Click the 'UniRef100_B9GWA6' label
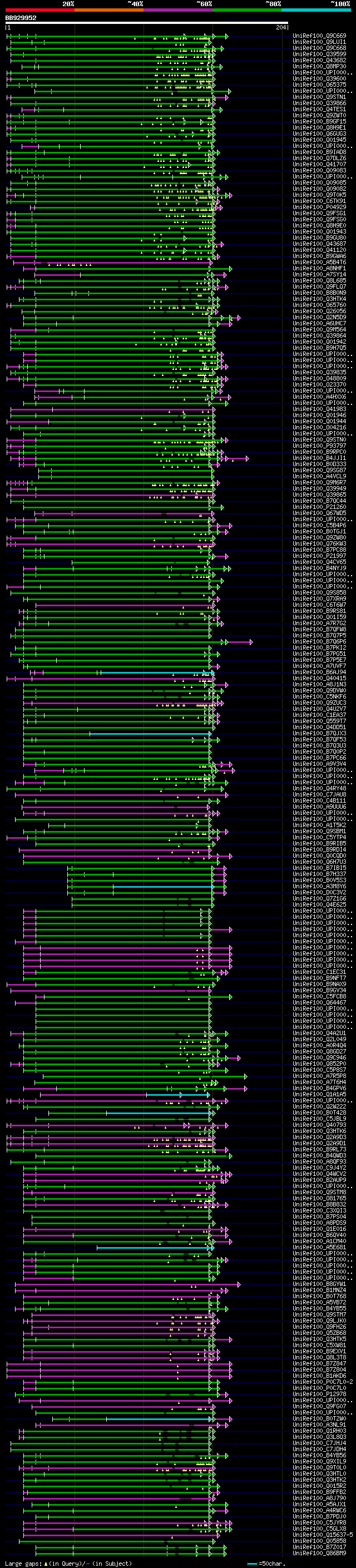The width and height of the screenshot is (356, 1568). coord(319,256)
